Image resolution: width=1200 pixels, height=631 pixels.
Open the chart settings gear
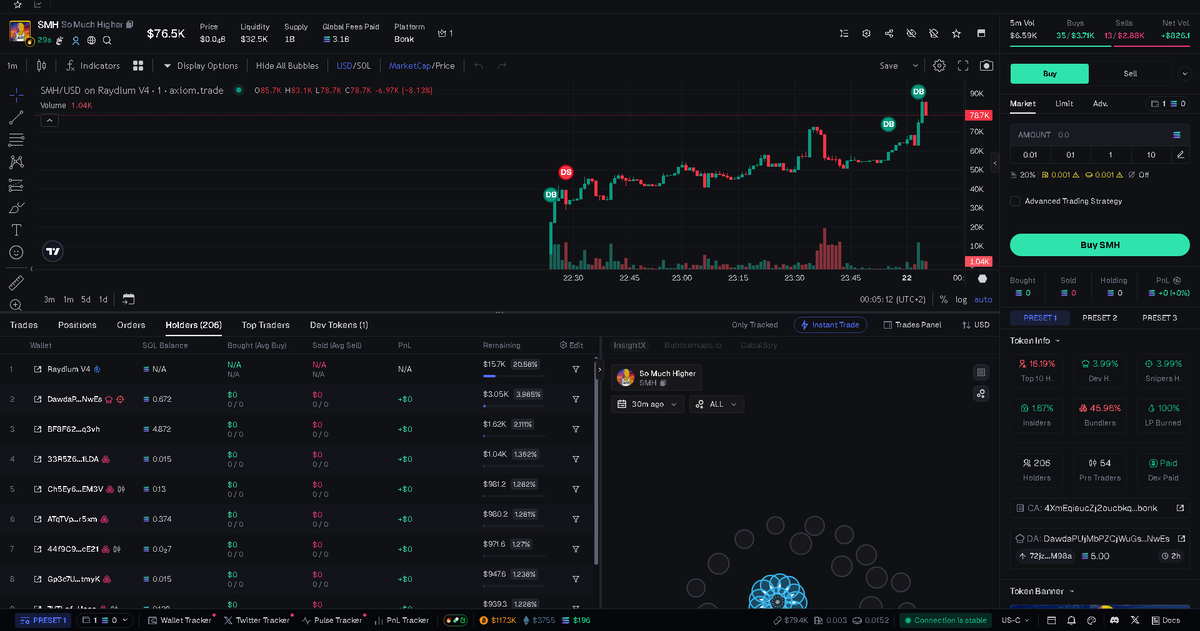(939, 66)
